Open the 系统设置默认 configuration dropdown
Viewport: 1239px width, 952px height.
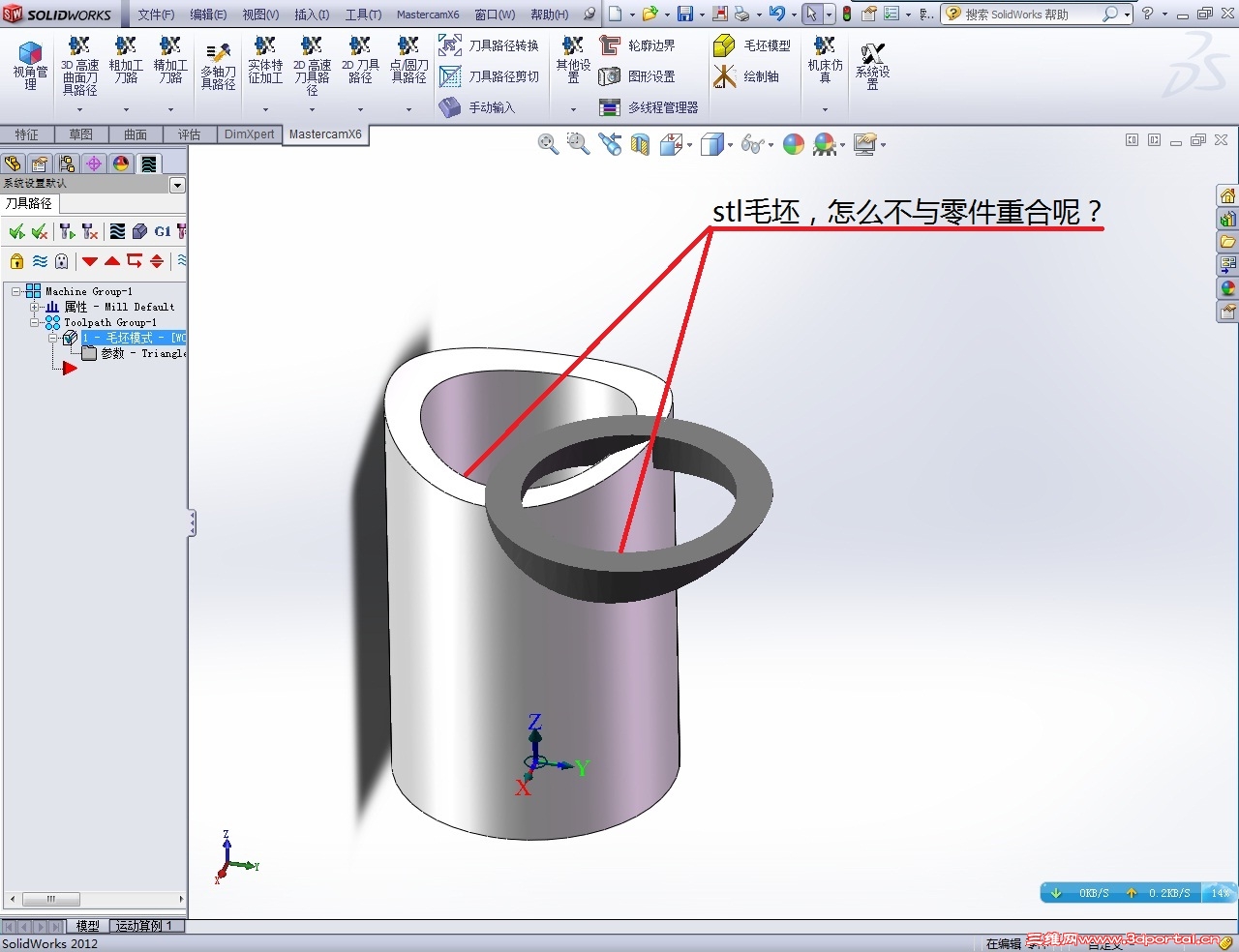pyautogui.click(x=177, y=185)
